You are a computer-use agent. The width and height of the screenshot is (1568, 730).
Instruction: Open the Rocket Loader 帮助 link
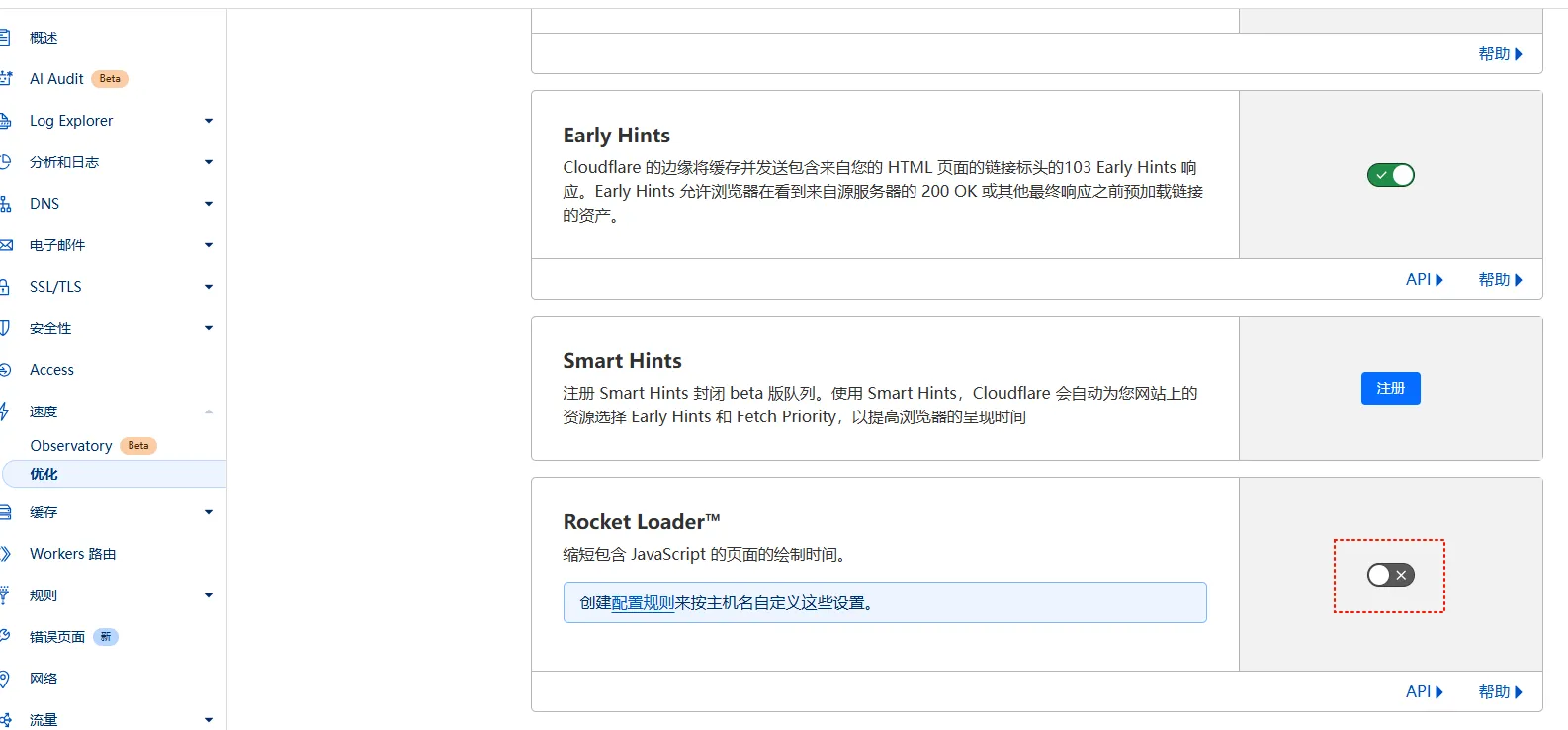coord(1501,692)
